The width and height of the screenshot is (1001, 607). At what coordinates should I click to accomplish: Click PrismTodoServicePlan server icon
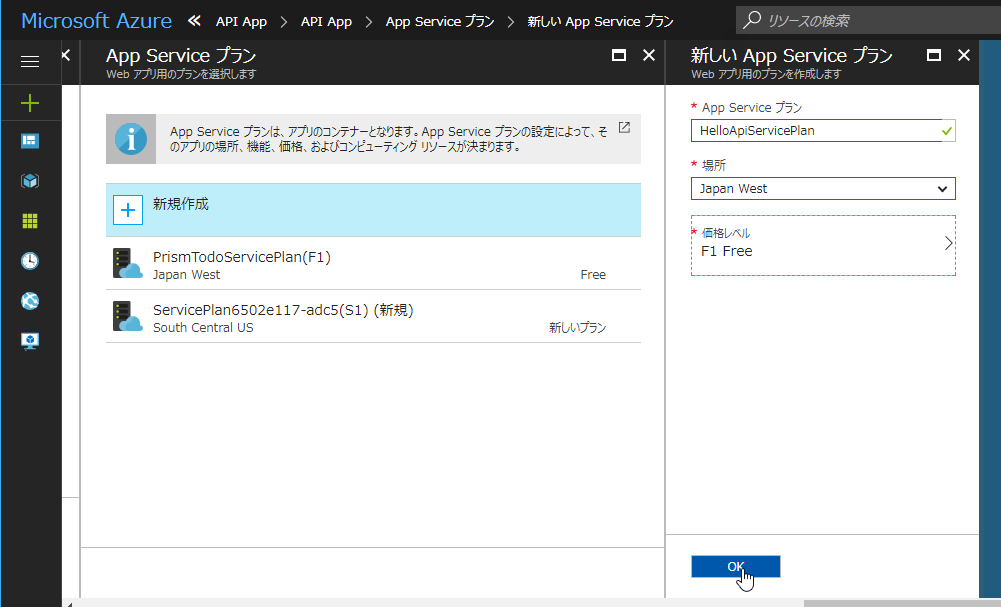tap(128, 264)
